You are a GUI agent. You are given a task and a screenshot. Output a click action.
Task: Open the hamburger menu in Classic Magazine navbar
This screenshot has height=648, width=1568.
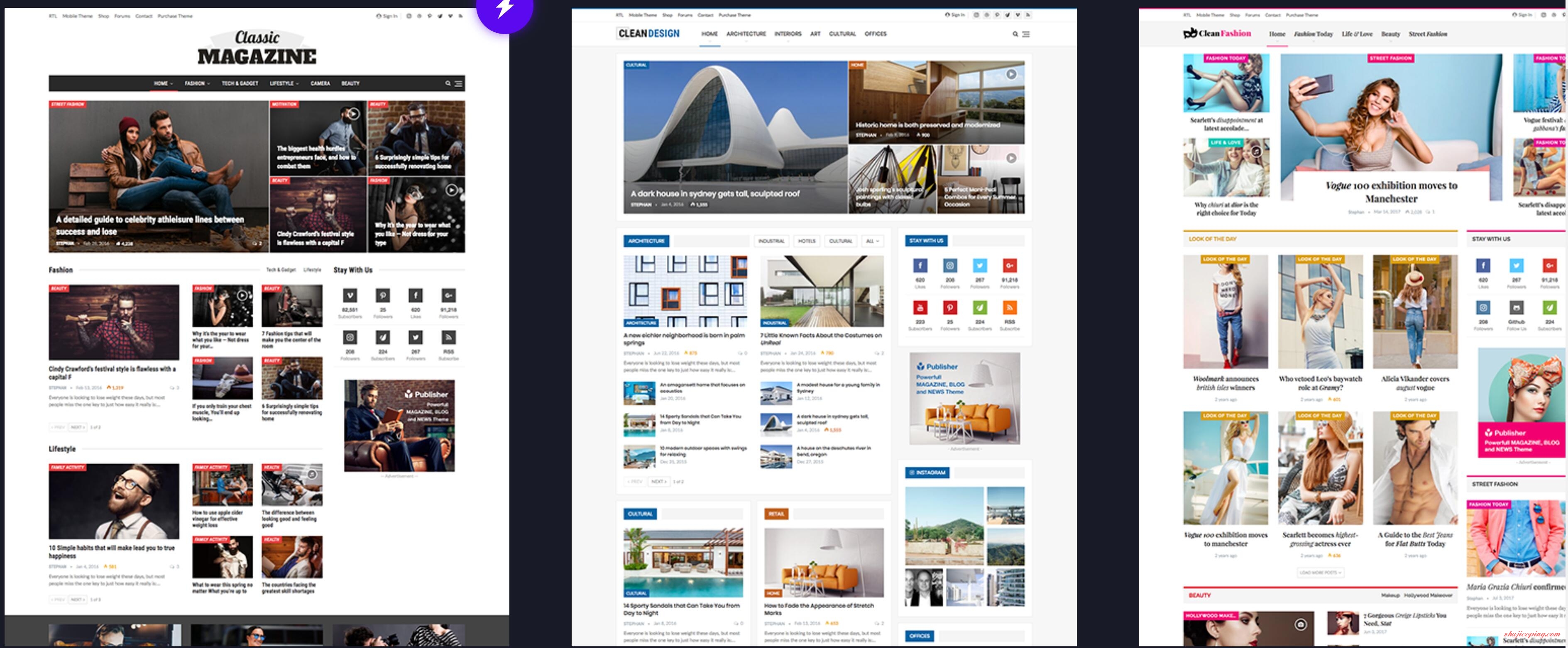pyautogui.click(x=458, y=83)
